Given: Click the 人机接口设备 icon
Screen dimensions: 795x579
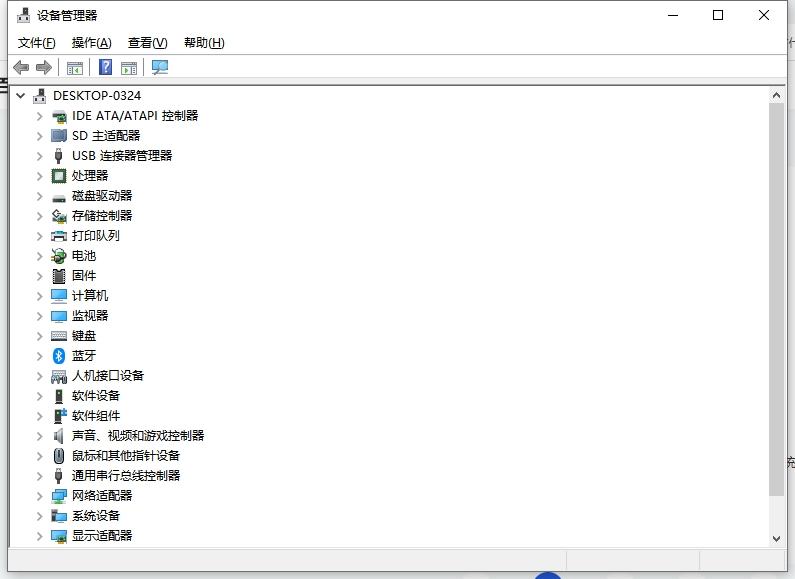Looking at the screenshot, I should click(x=59, y=377).
